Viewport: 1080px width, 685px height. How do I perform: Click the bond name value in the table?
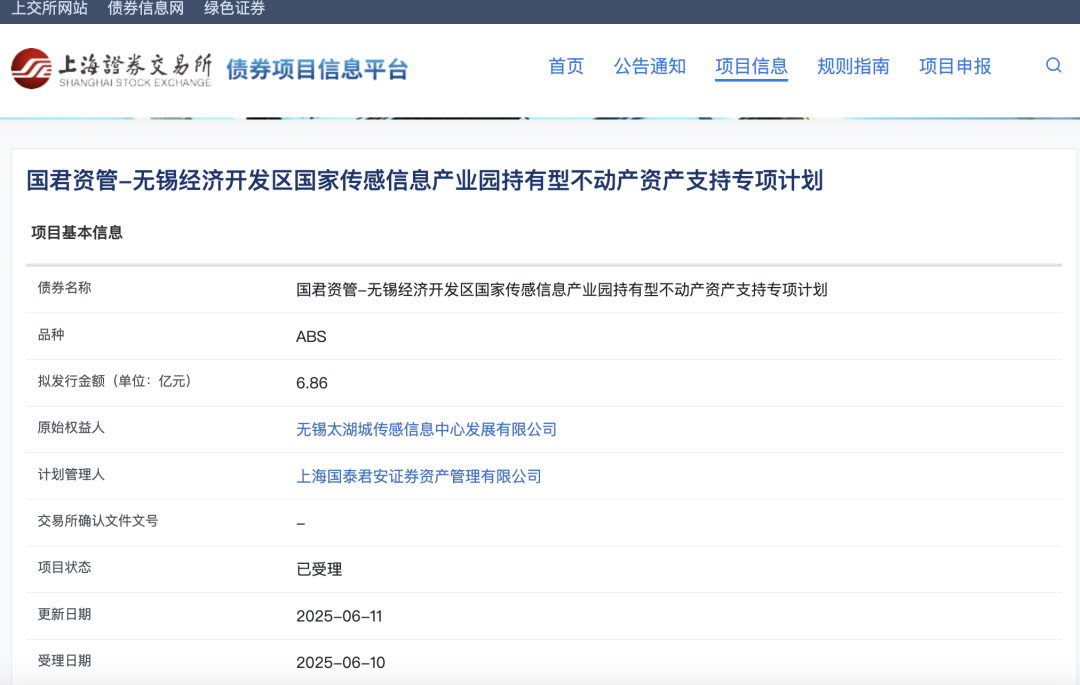(561, 290)
